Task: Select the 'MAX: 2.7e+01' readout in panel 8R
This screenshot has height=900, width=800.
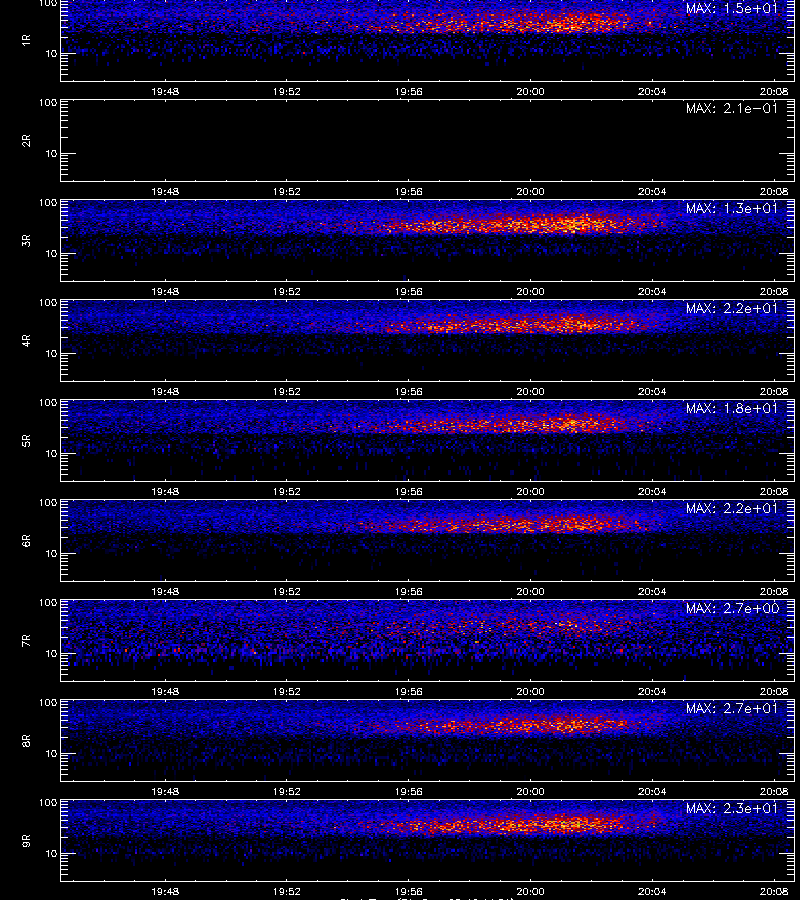Action: click(732, 708)
